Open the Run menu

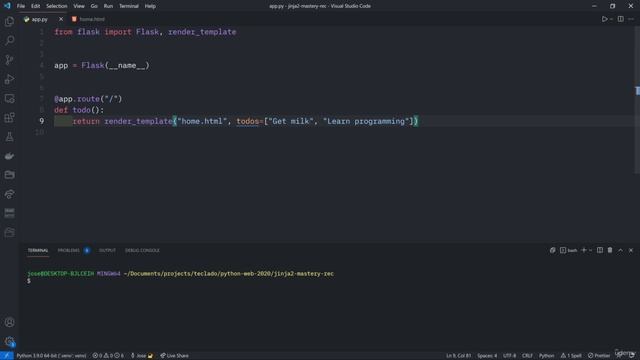coord(108,6)
